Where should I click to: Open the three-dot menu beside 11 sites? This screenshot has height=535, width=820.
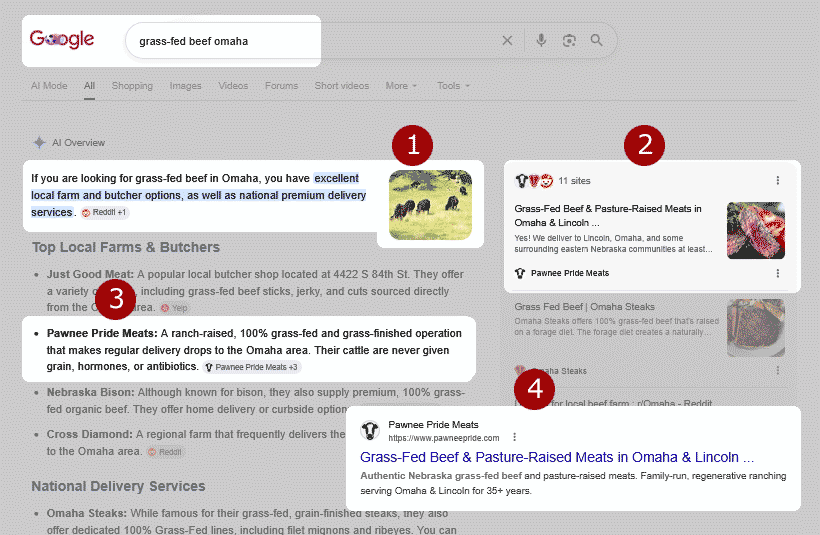click(x=778, y=180)
